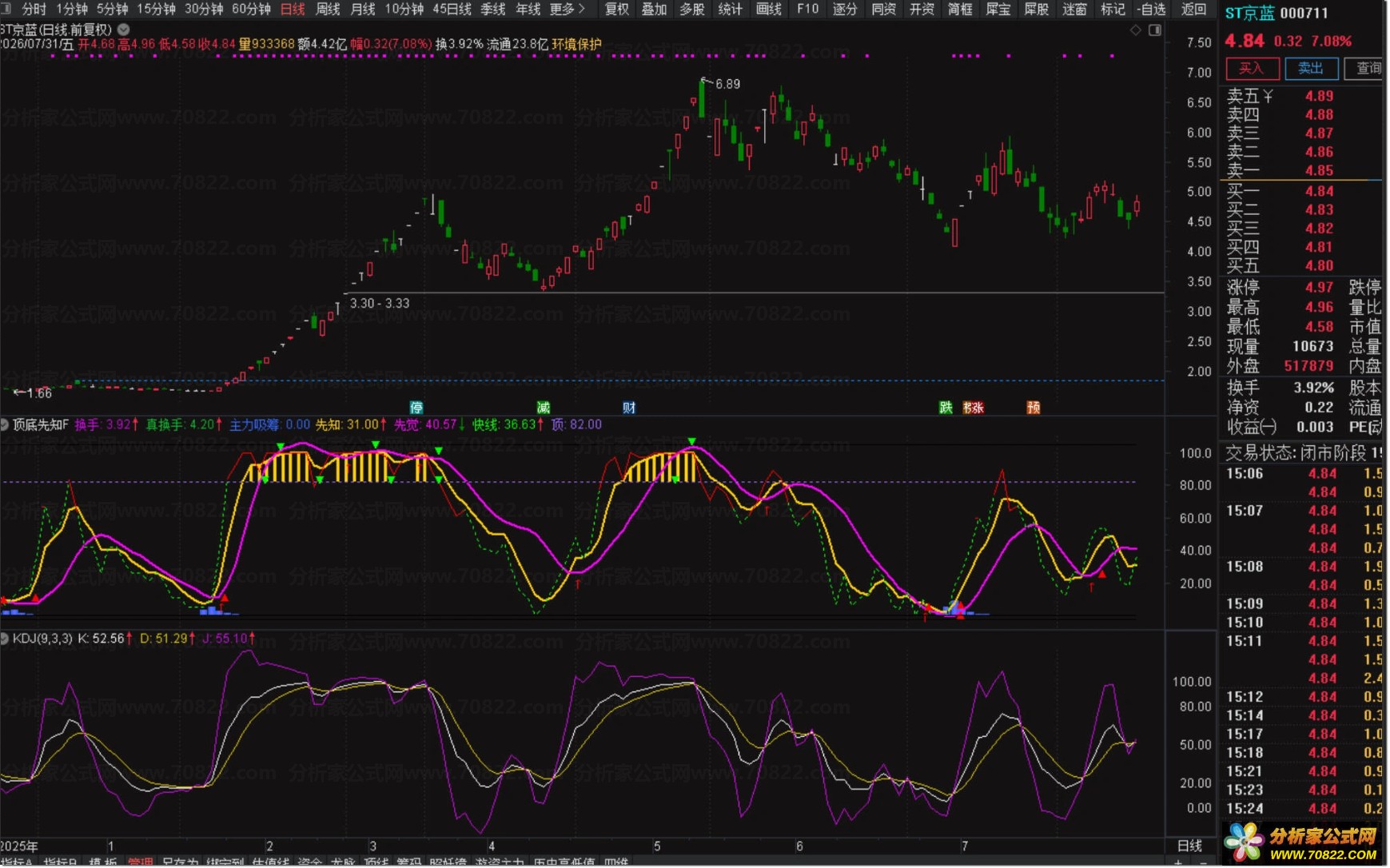1390x868 pixels.
Task: Select the 60分钟 period tab
Action: coord(251,9)
